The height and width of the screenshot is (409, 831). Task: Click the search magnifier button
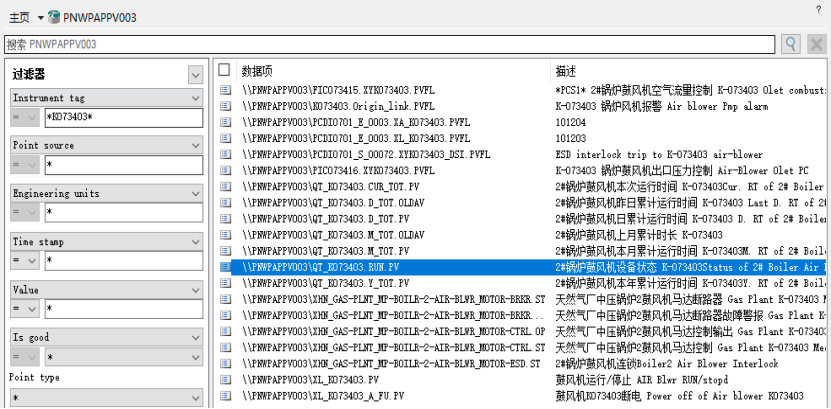[x=791, y=45]
